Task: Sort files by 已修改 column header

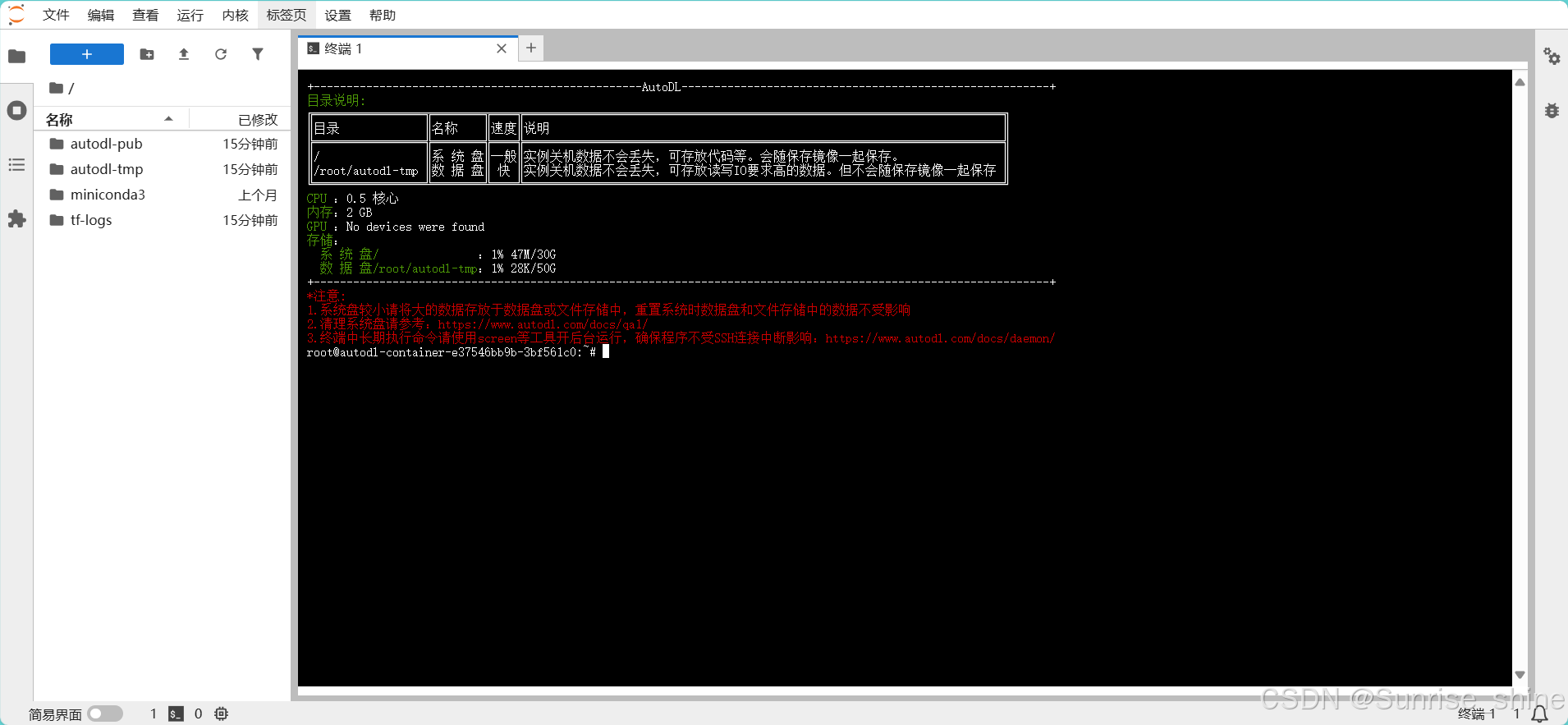Action: pyautogui.click(x=238, y=119)
